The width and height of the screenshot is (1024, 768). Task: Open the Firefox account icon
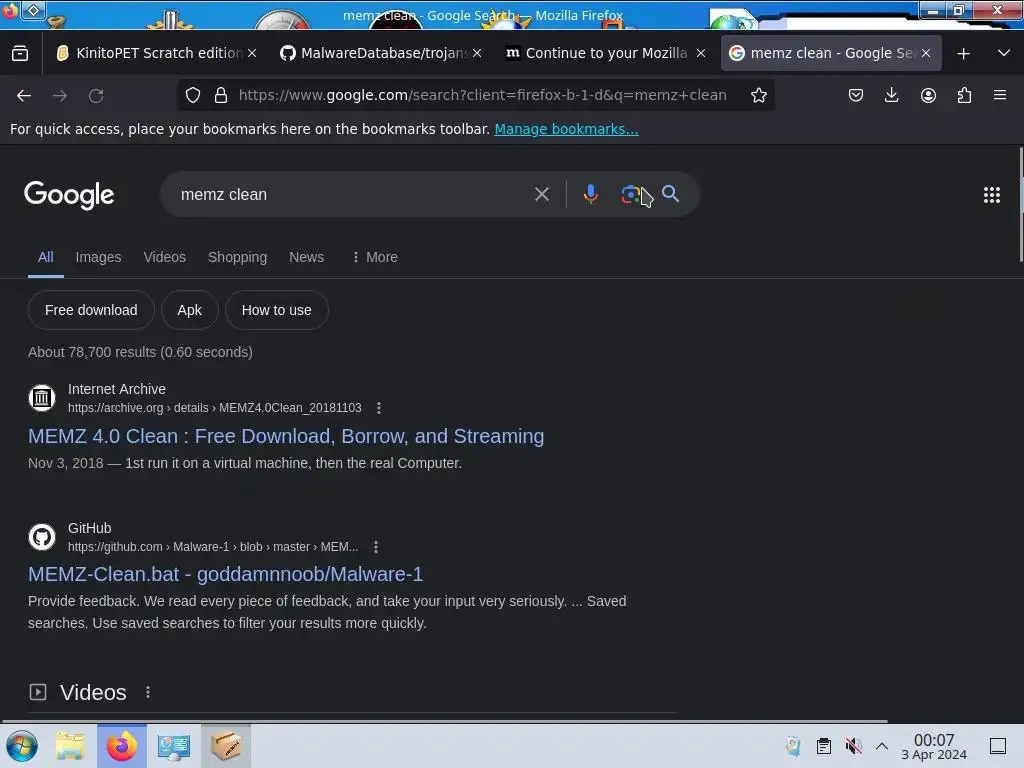(x=928, y=95)
